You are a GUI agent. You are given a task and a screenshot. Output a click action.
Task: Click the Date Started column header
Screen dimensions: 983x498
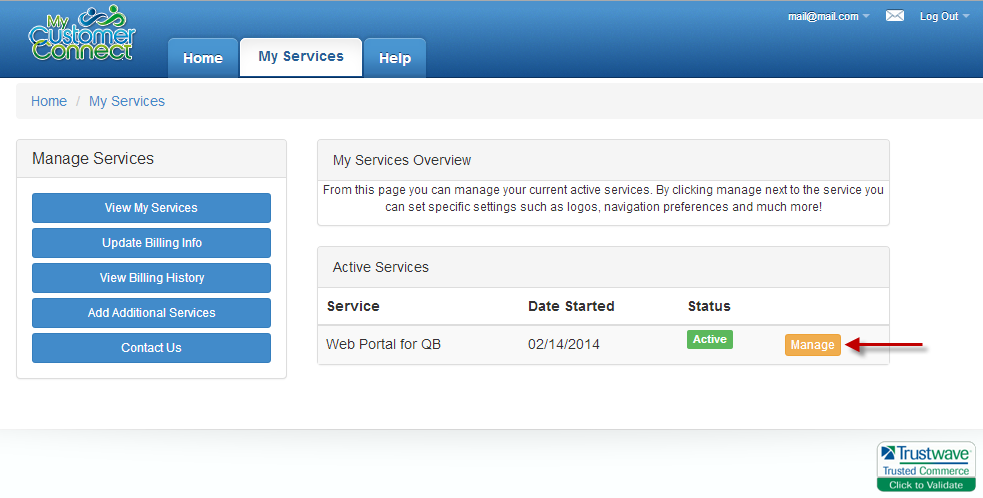(571, 306)
